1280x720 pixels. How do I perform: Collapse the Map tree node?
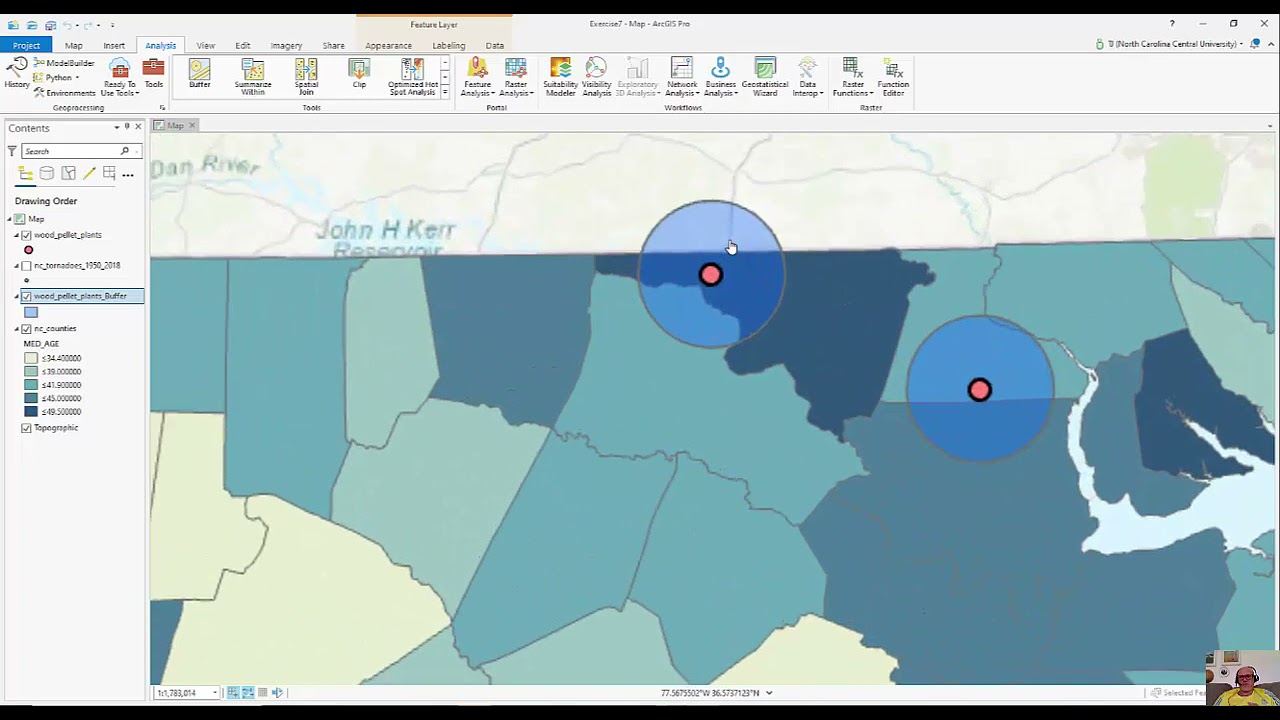(x=9, y=219)
